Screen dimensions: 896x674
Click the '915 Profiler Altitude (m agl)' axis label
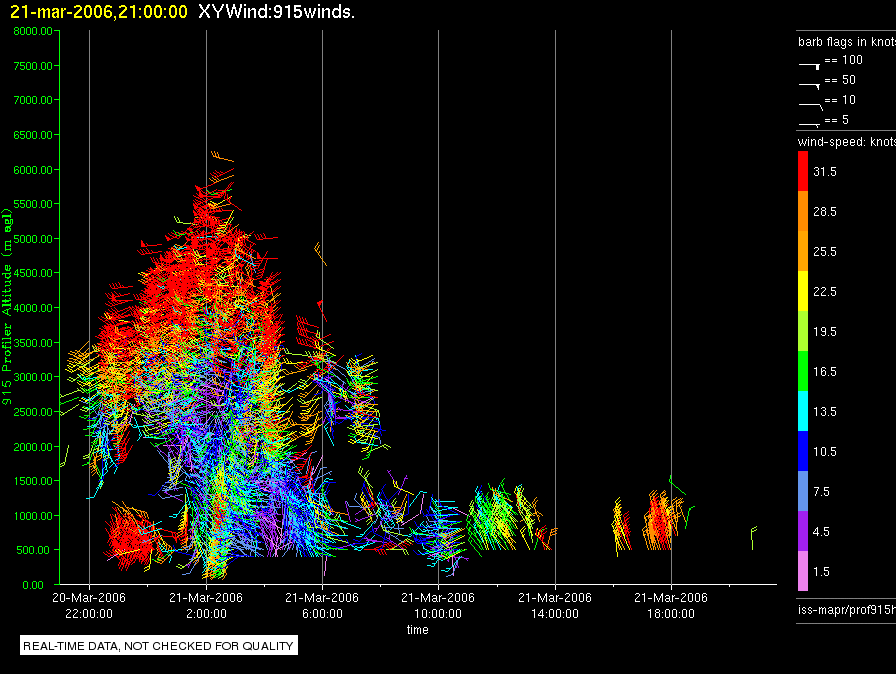(x=7, y=307)
